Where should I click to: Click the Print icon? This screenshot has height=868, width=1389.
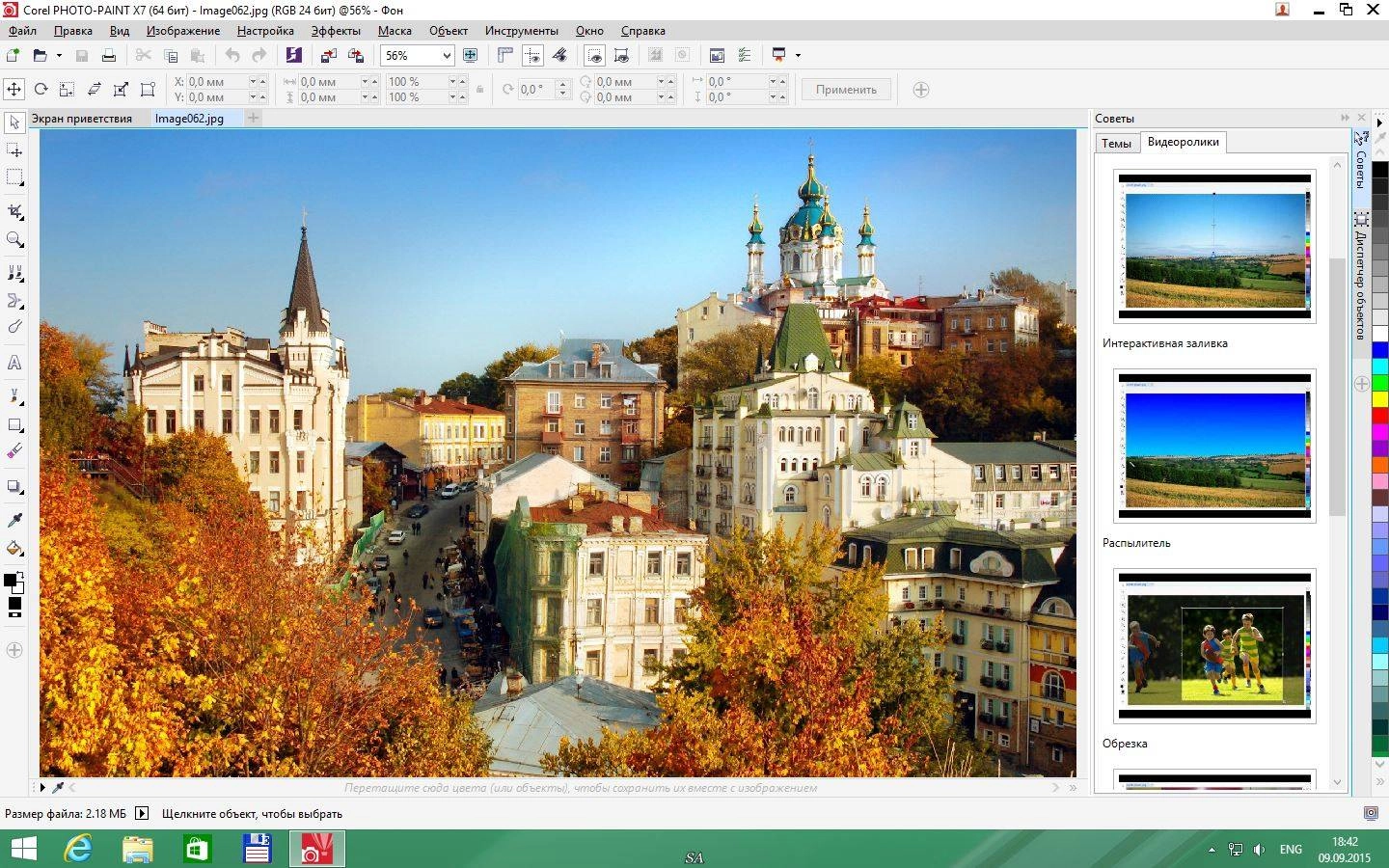(x=109, y=55)
